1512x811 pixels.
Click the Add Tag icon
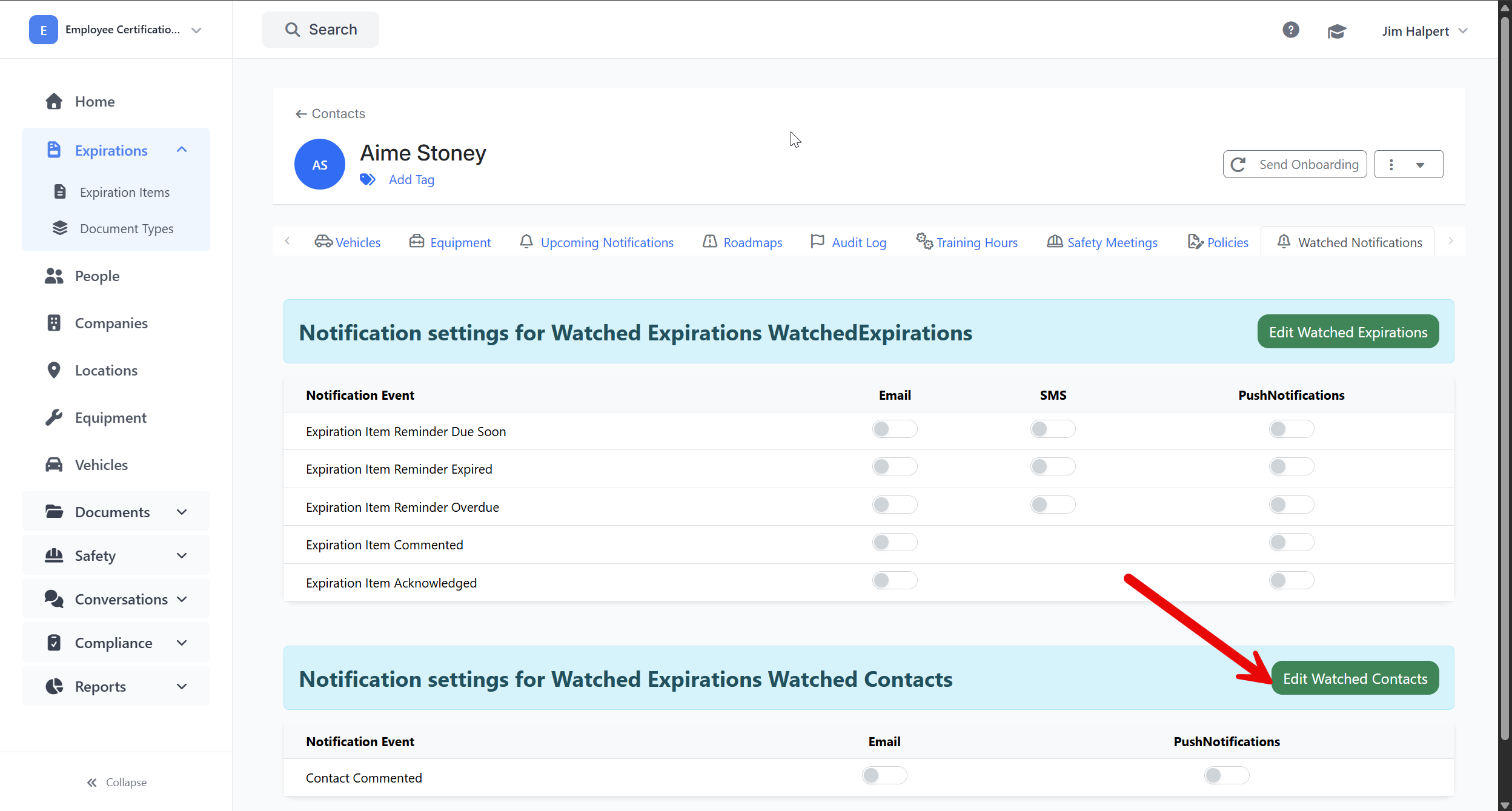[368, 179]
